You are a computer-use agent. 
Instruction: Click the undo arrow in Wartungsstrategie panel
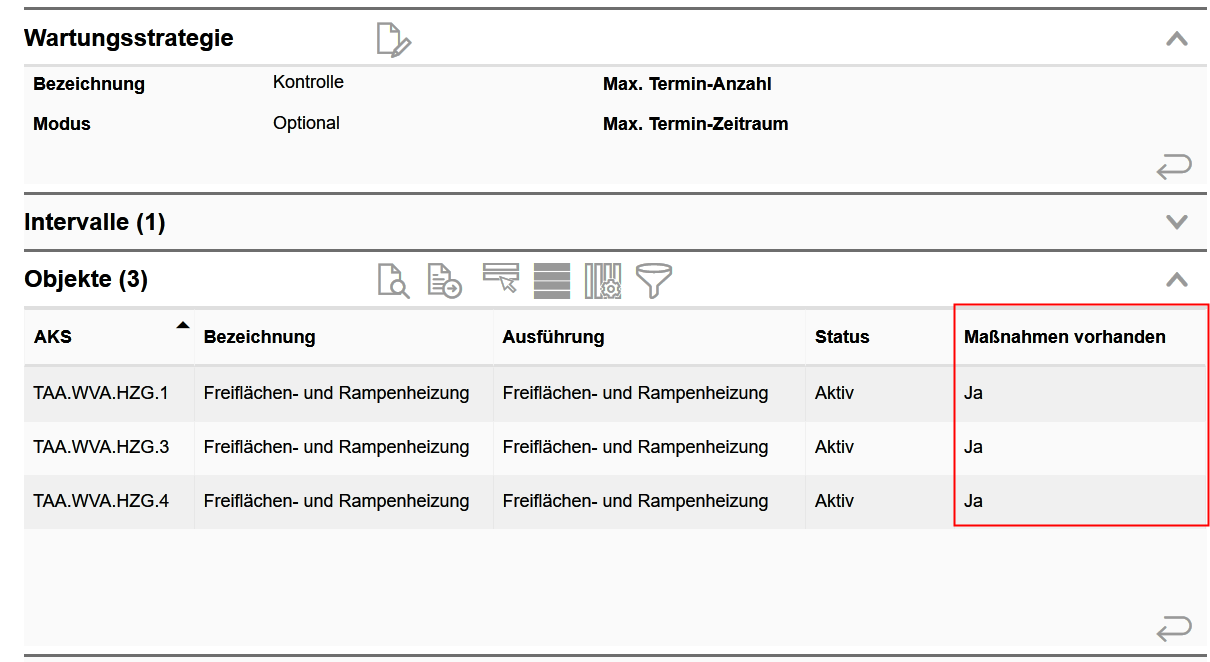(x=1174, y=166)
